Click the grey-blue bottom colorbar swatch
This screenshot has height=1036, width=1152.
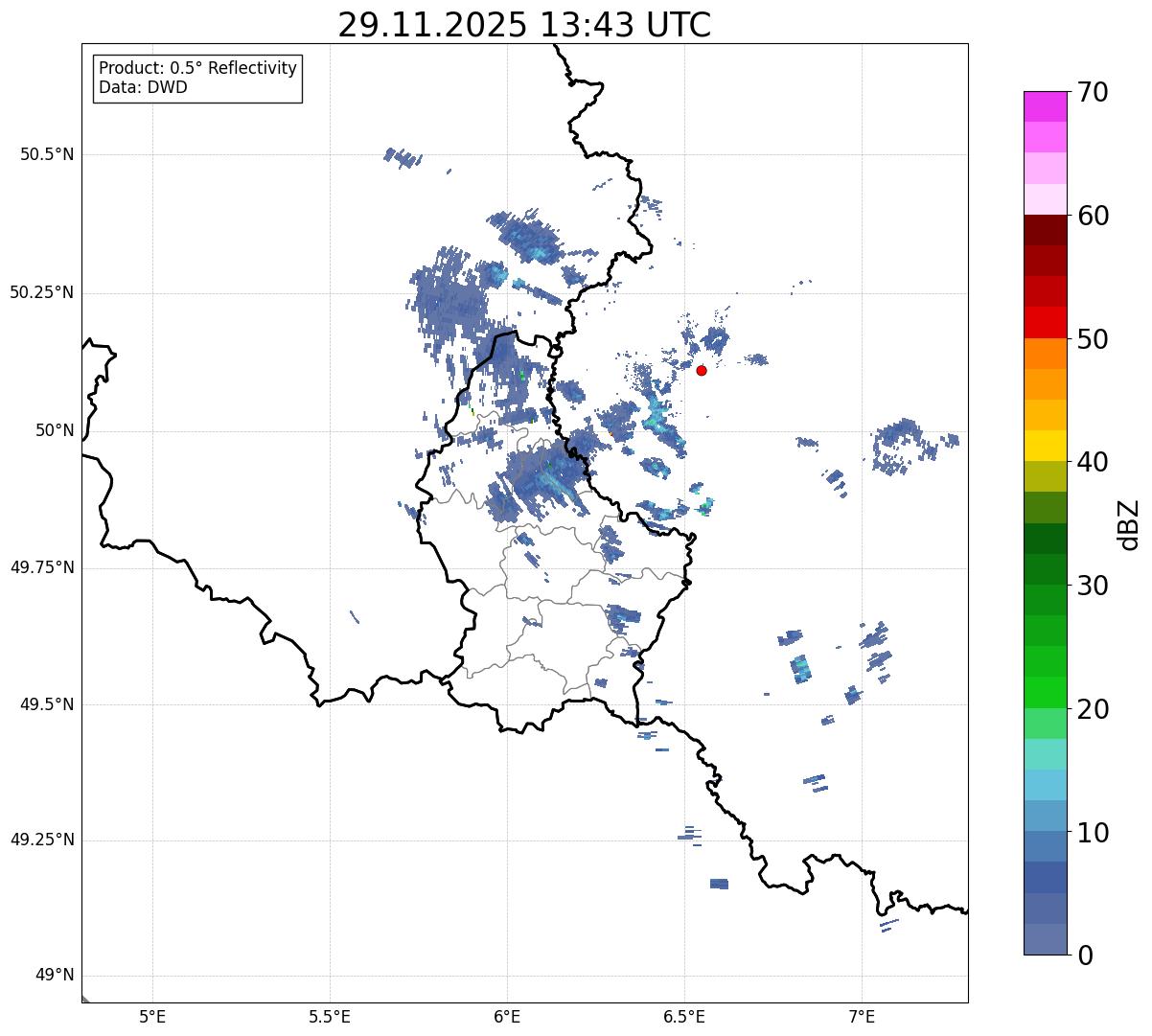point(1045,938)
